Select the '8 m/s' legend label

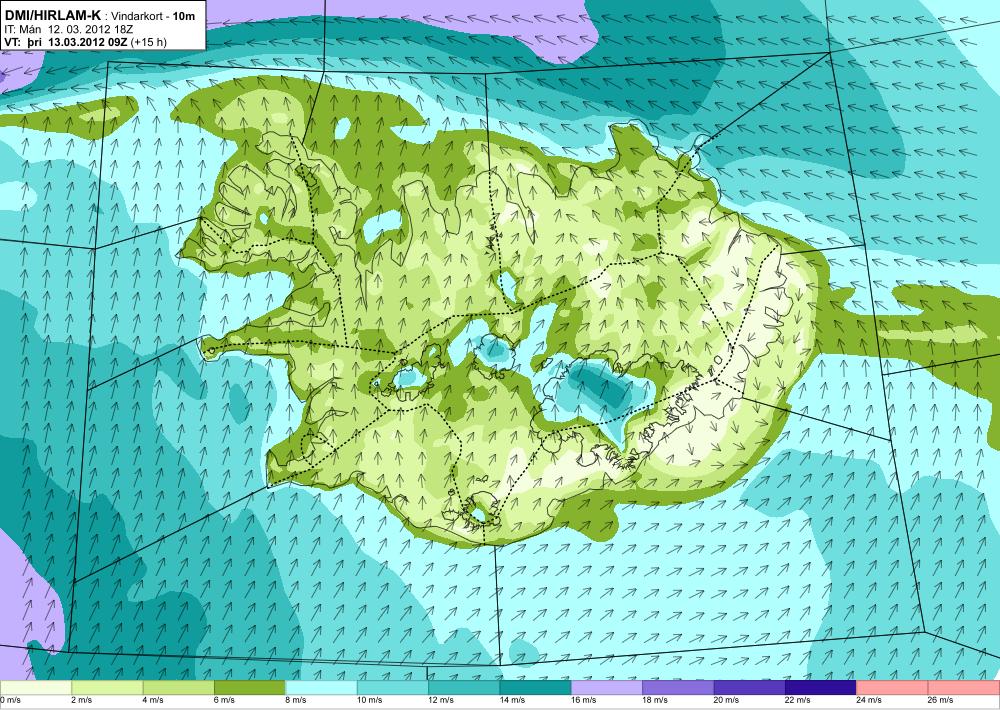tap(296, 700)
